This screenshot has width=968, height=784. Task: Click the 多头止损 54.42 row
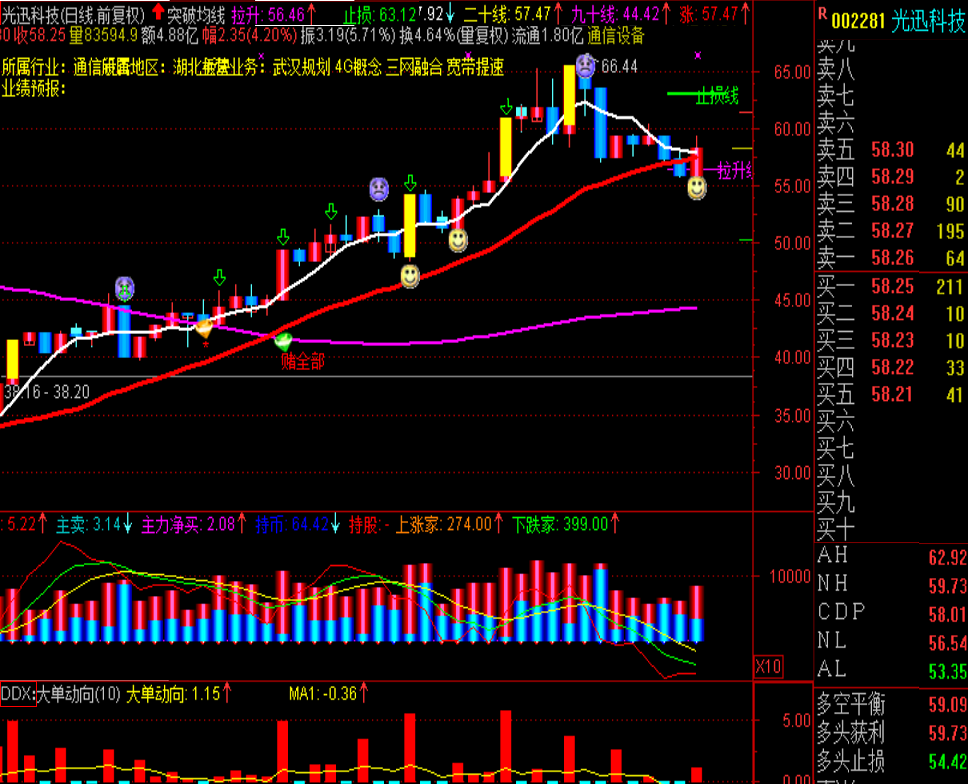pyautogui.click(x=891, y=762)
